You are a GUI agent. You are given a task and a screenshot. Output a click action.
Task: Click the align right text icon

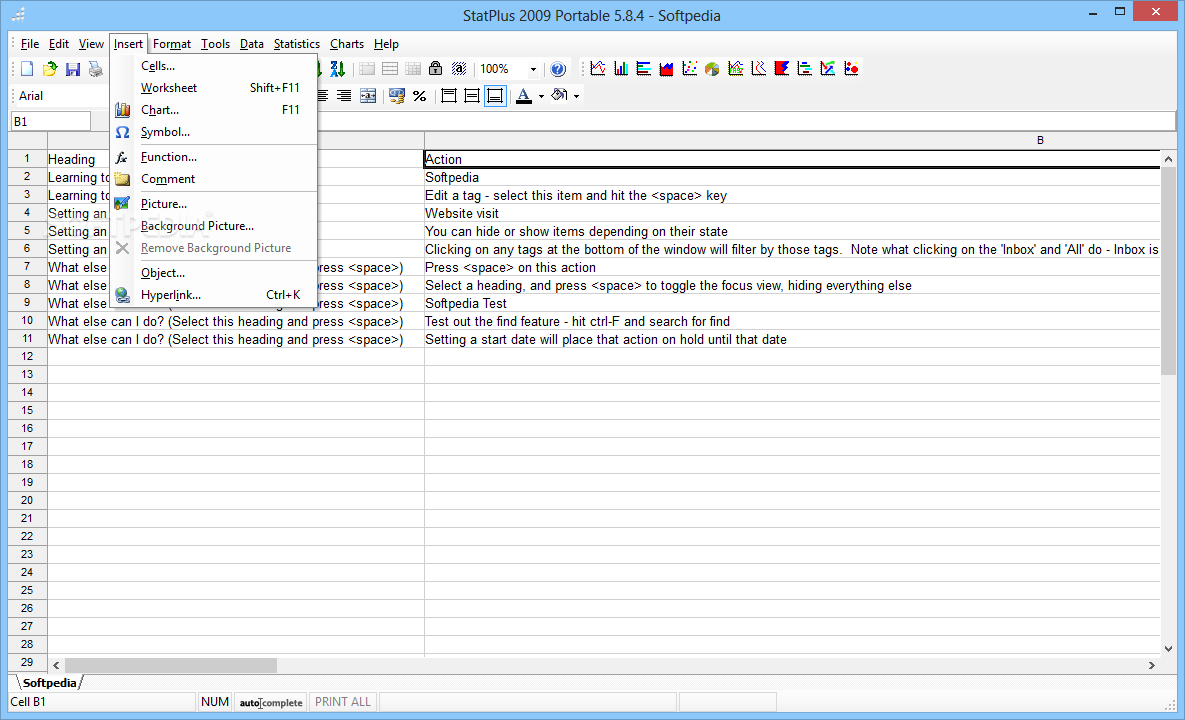click(x=344, y=96)
